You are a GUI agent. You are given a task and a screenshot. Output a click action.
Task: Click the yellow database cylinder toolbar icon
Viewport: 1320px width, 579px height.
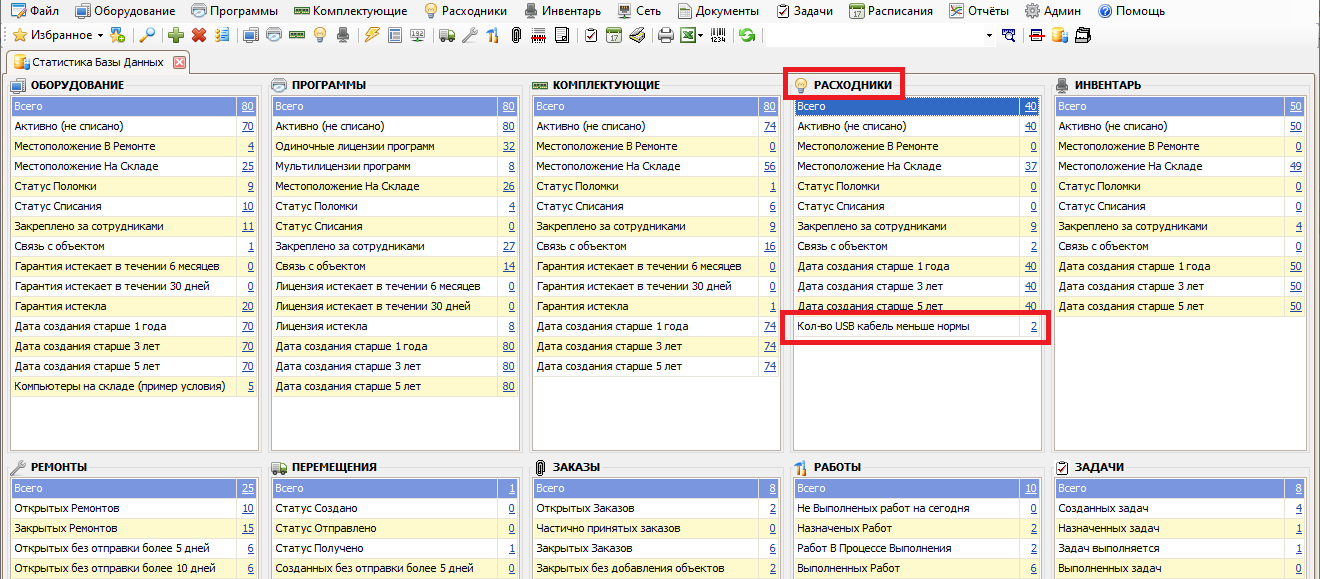point(1060,35)
